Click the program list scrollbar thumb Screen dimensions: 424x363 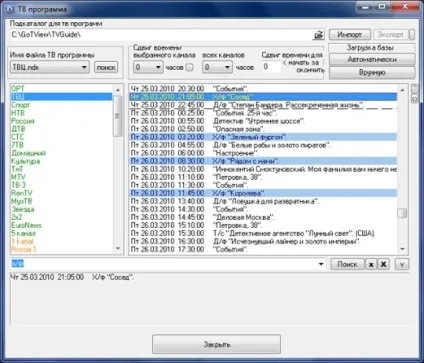tap(402, 213)
